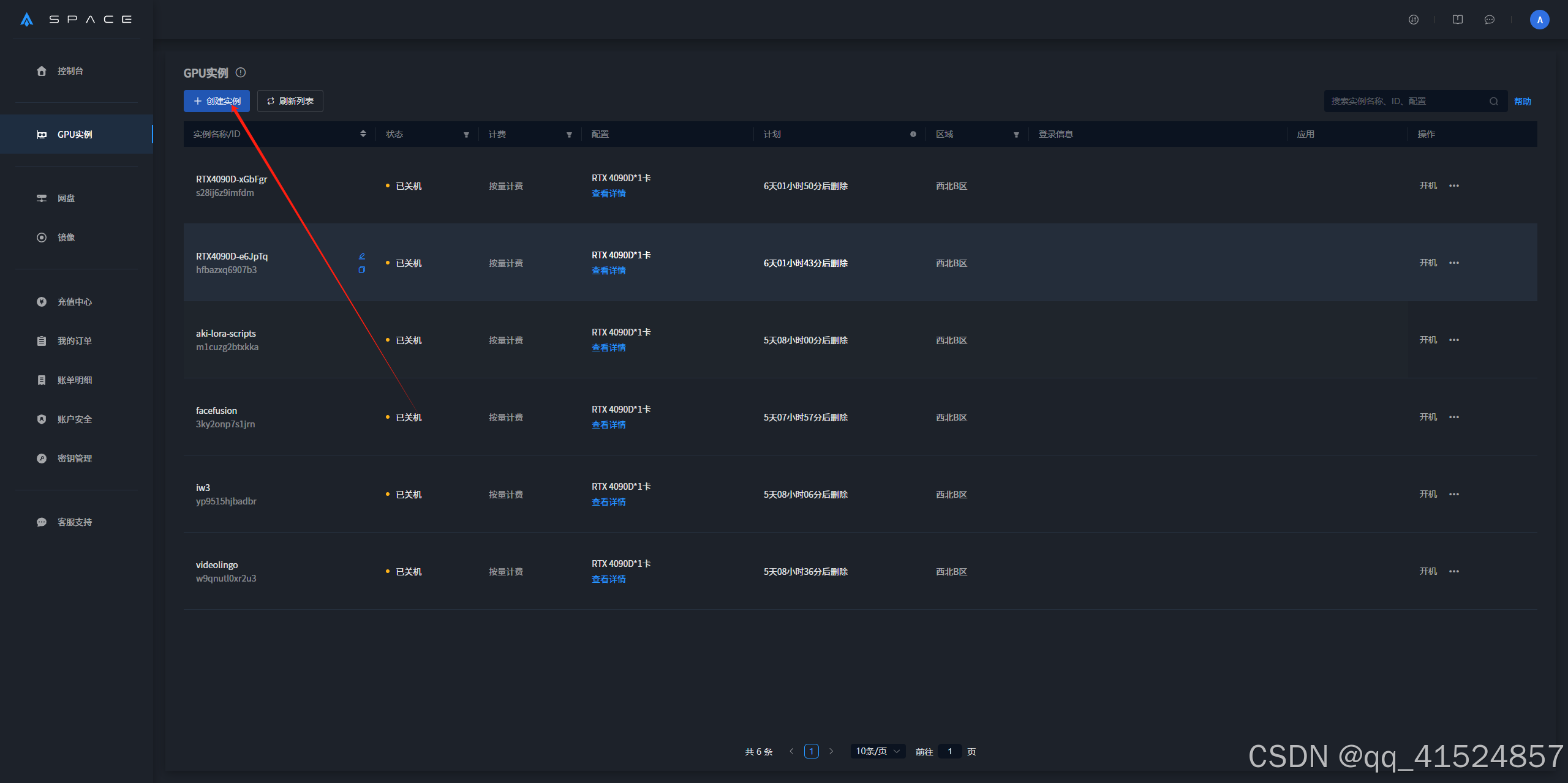Open the 计费 column filter
Image resolution: width=1568 pixels, height=783 pixels.
pos(569,135)
